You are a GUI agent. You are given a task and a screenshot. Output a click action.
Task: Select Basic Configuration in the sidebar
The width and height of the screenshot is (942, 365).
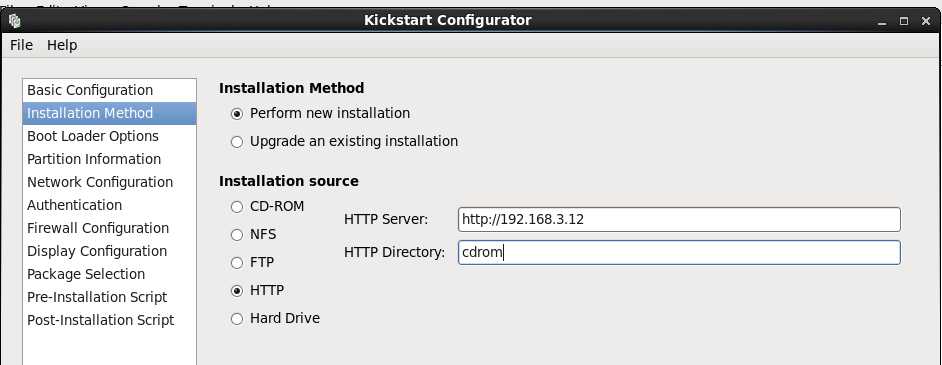click(x=109, y=90)
